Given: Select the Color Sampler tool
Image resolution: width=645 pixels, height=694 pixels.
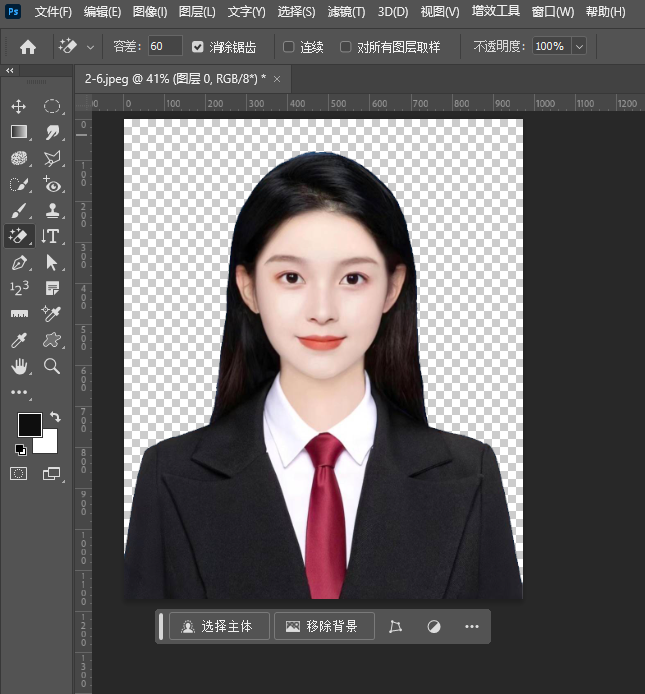Looking at the screenshot, I should pos(51,314).
